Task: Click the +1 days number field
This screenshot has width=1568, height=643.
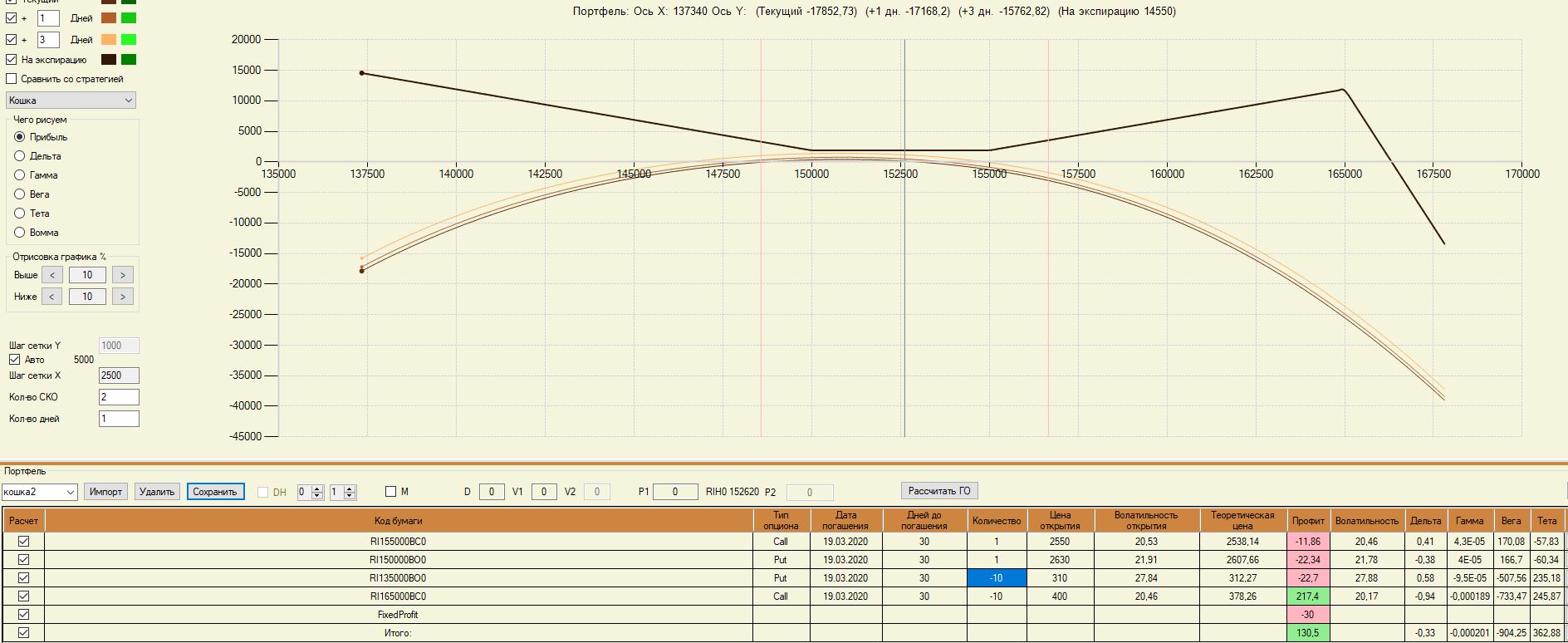Action: click(48, 17)
